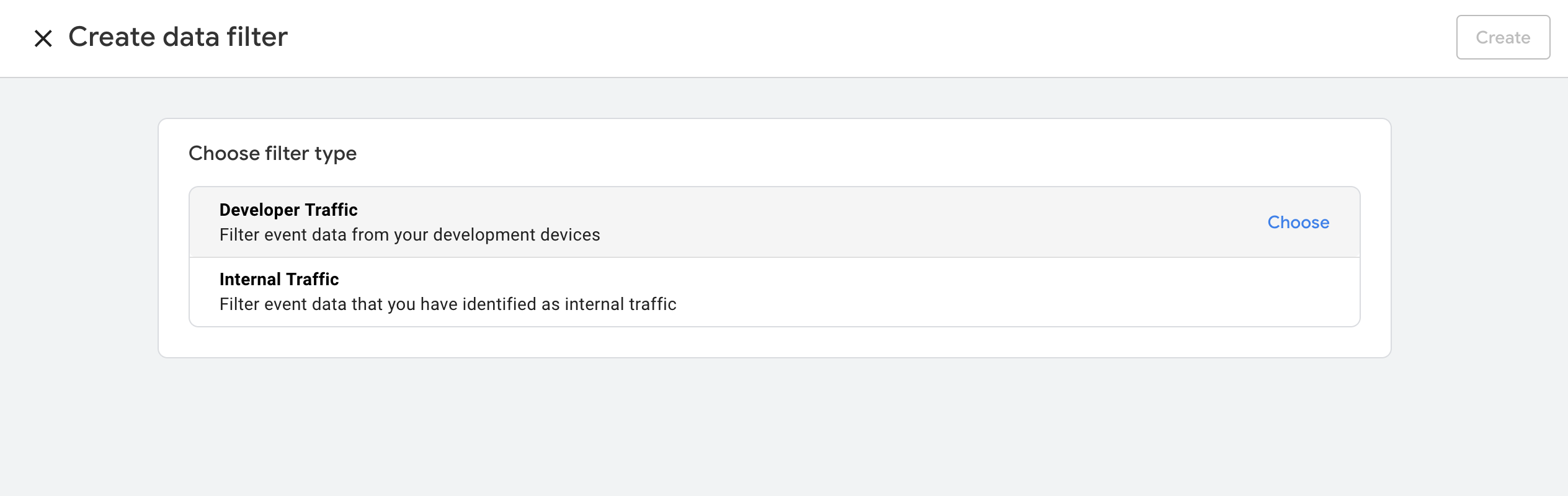The width and height of the screenshot is (1568, 496).
Task: Click the Internal Traffic description text
Action: point(448,304)
